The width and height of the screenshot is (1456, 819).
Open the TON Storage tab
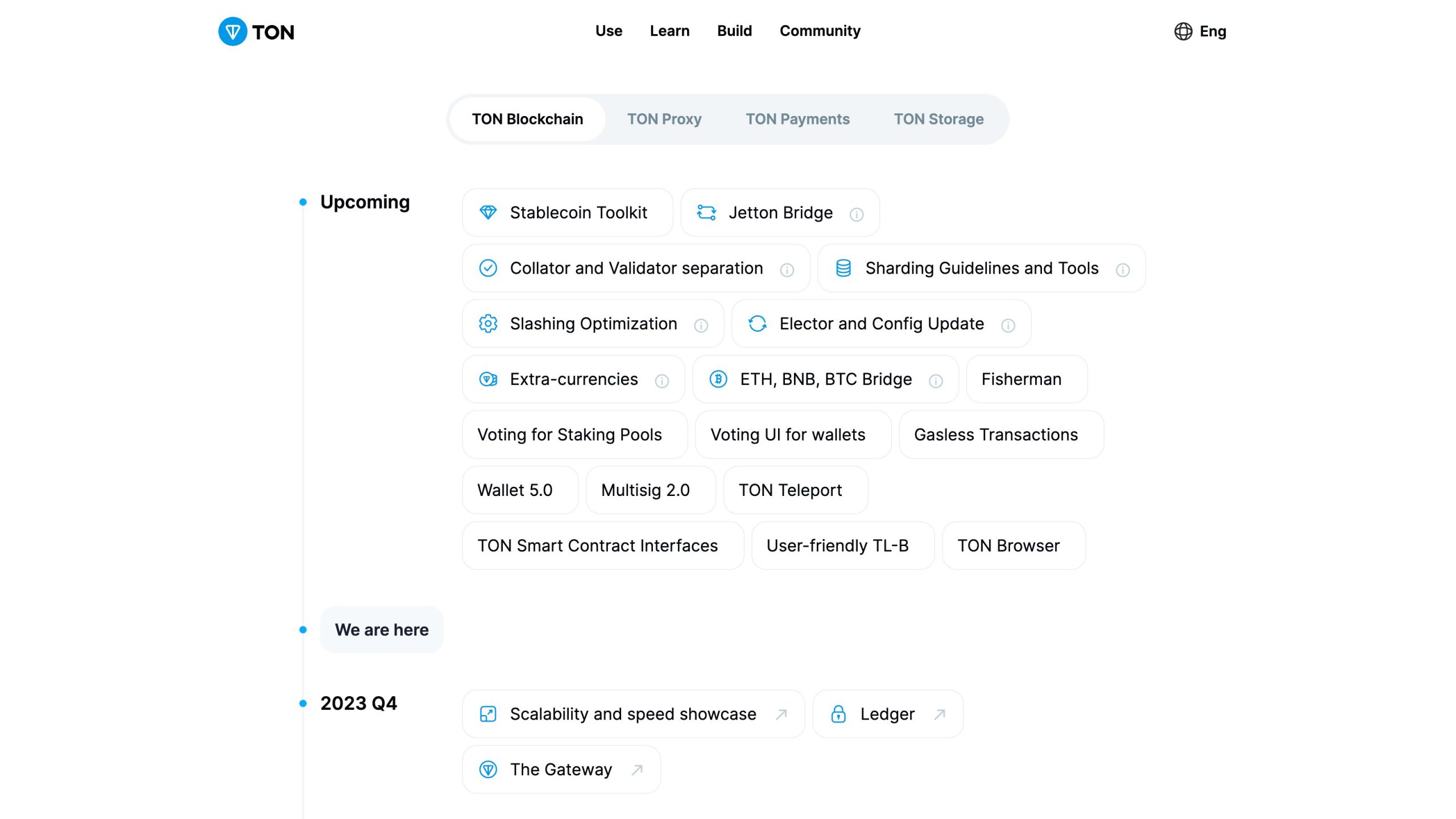[x=938, y=119]
